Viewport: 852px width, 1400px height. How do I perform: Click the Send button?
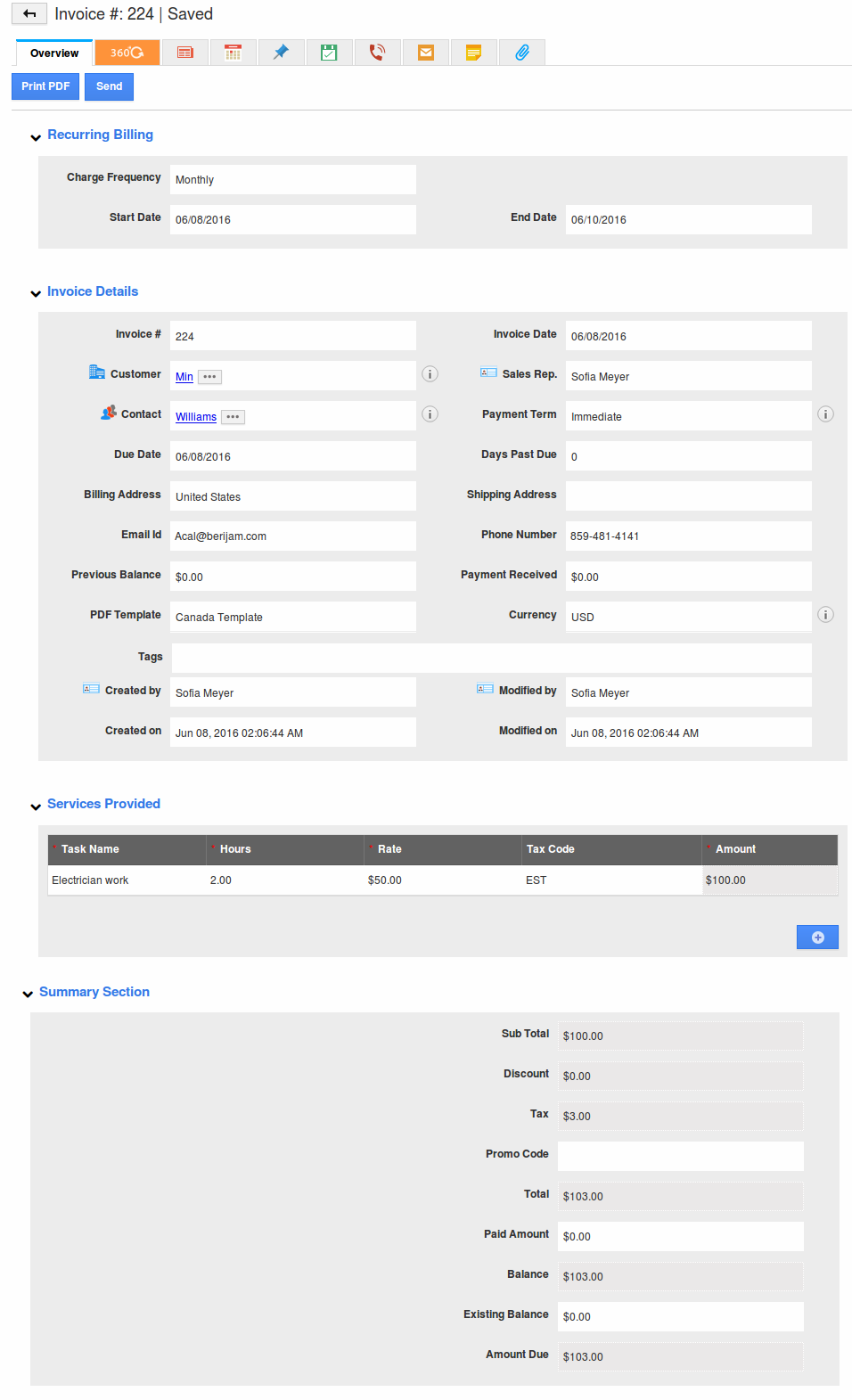pyautogui.click(x=110, y=86)
